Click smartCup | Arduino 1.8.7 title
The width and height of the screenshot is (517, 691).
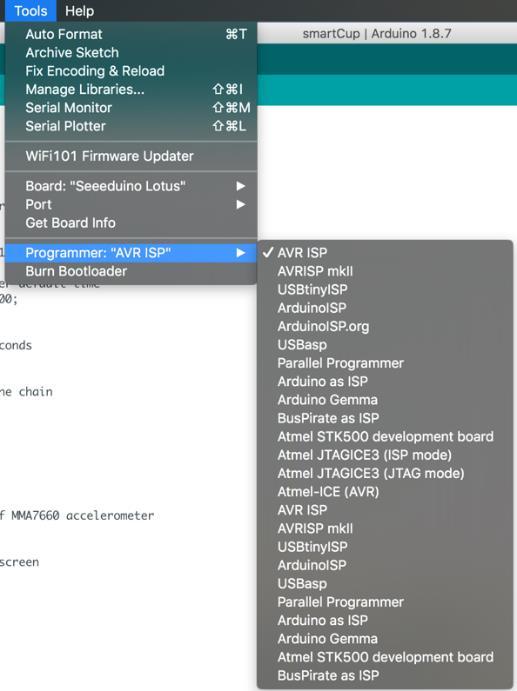pyautogui.click(x=377, y=34)
